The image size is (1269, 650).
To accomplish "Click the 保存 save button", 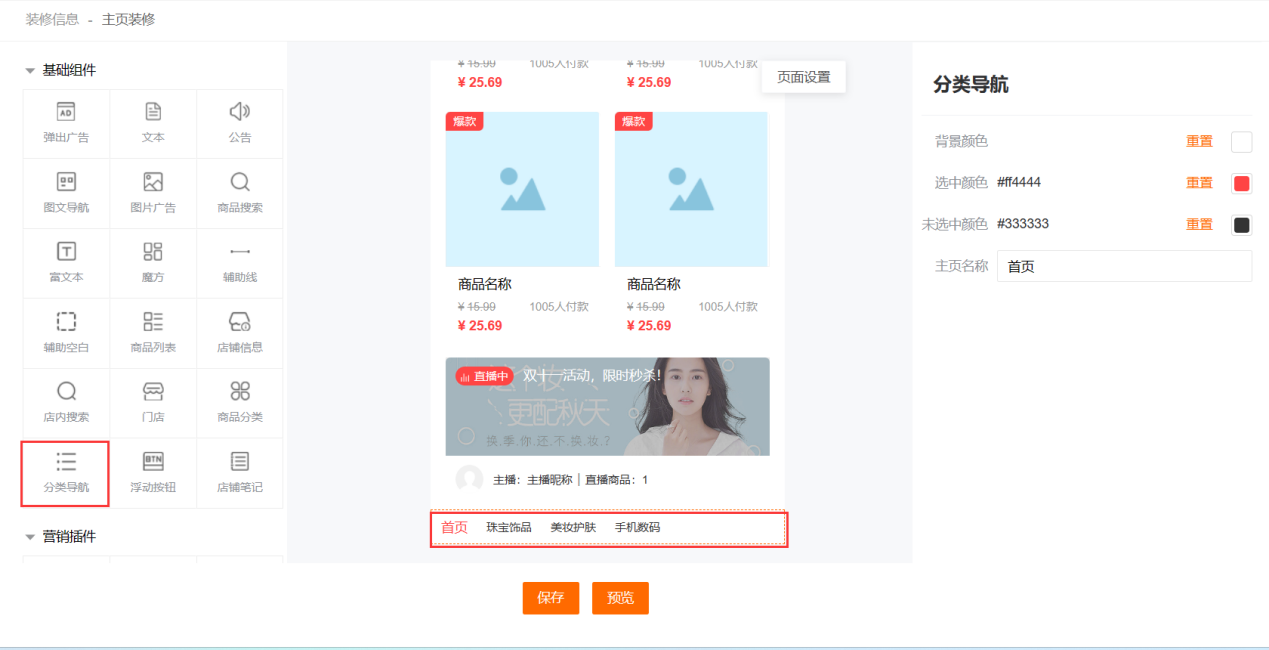I will pos(550,598).
